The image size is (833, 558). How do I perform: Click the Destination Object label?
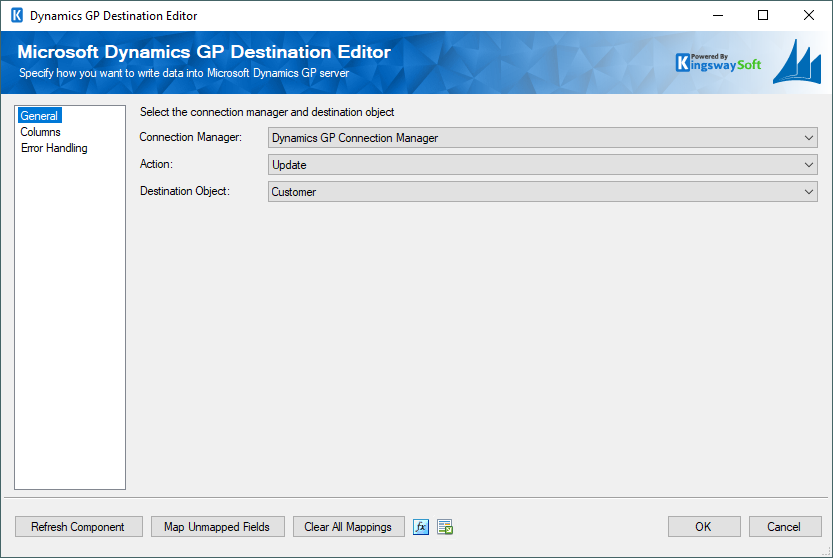tap(185, 191)
